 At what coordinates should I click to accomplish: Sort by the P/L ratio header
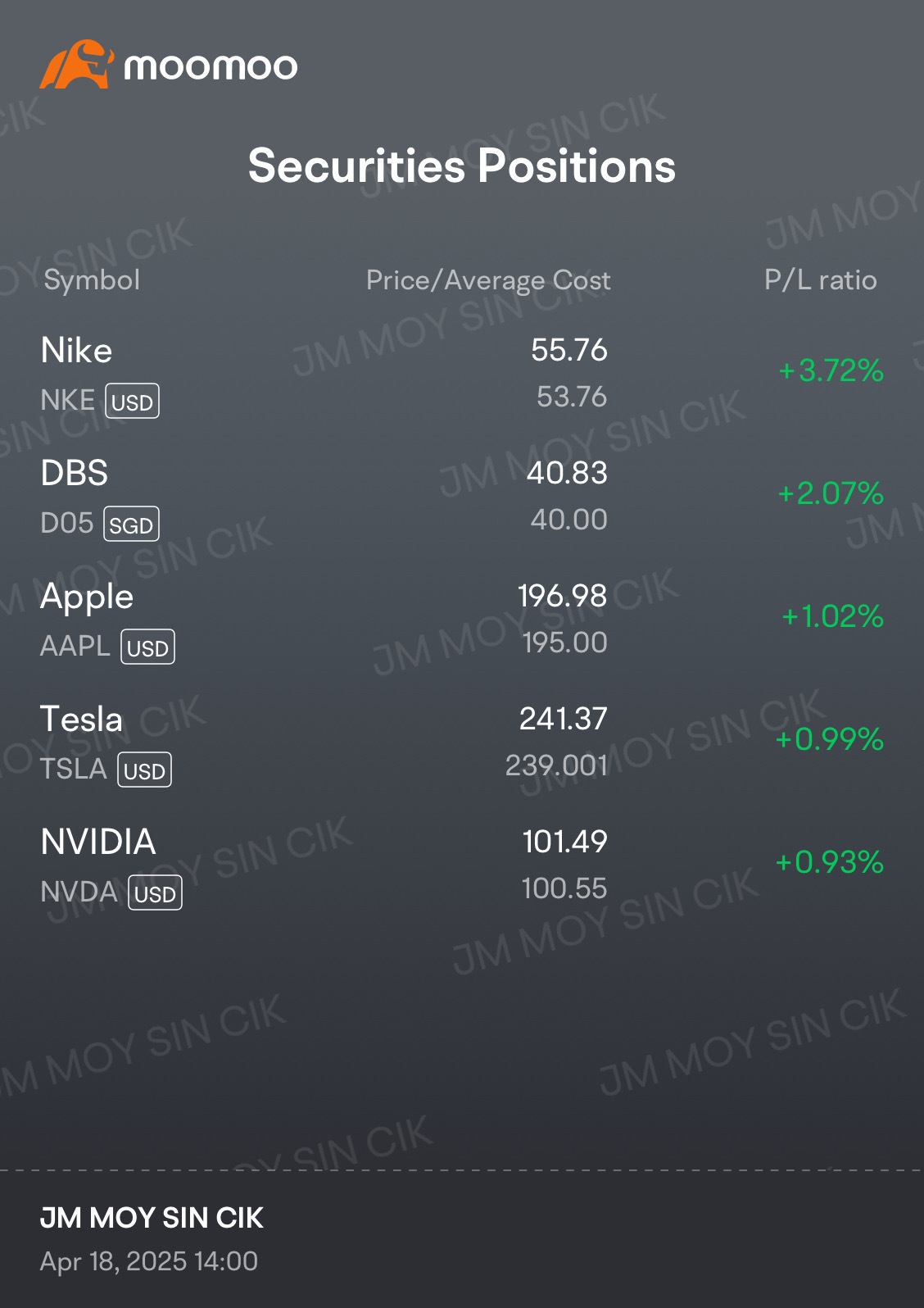[x=820, y=280]
